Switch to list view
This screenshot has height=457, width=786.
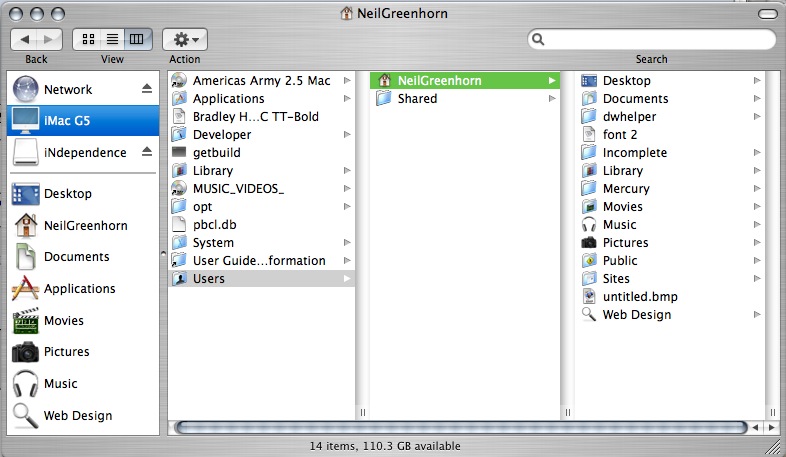click(112, 39)
